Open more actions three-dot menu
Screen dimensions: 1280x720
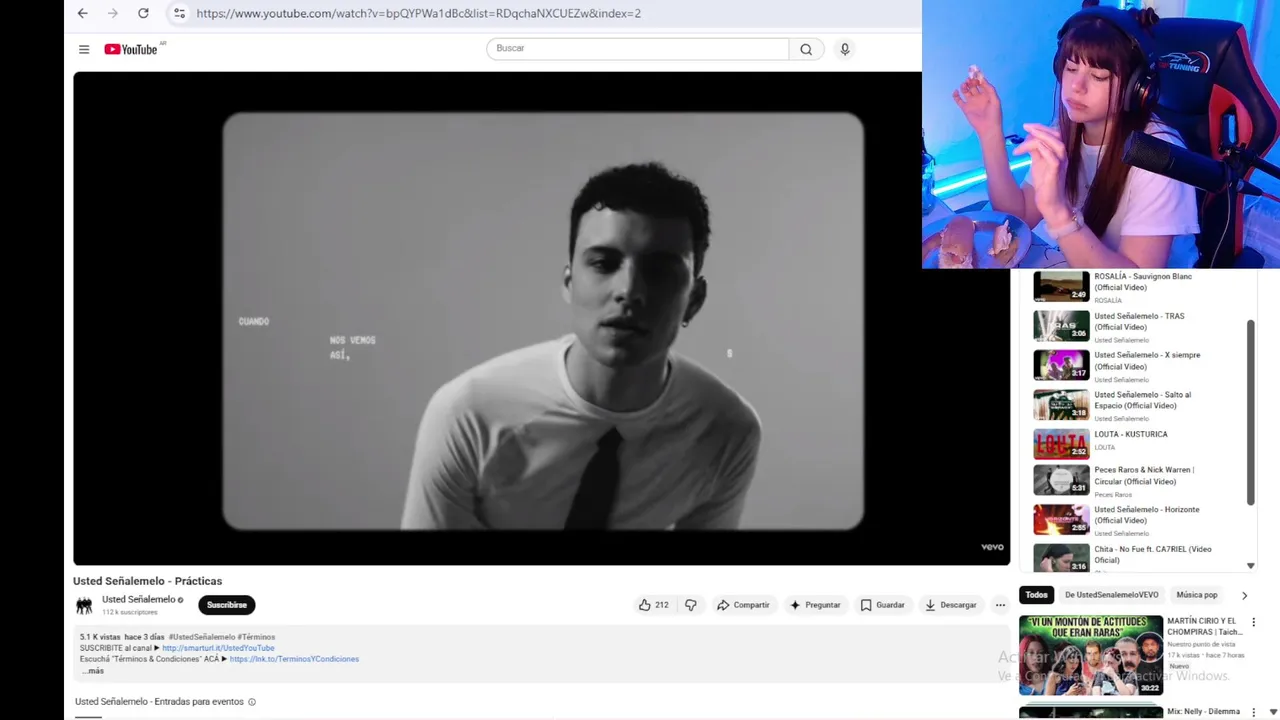[x=1000, y=605]
